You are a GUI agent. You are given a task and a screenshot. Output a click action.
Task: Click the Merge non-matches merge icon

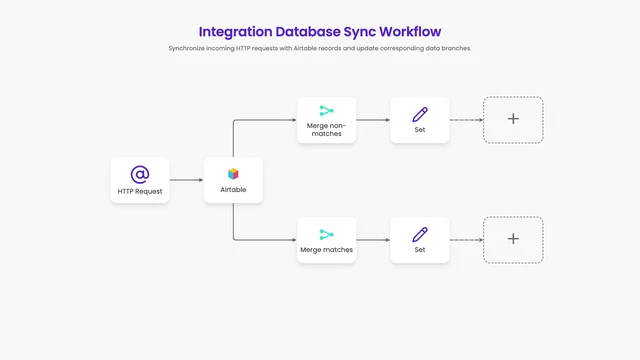click(x=327, y=111)
